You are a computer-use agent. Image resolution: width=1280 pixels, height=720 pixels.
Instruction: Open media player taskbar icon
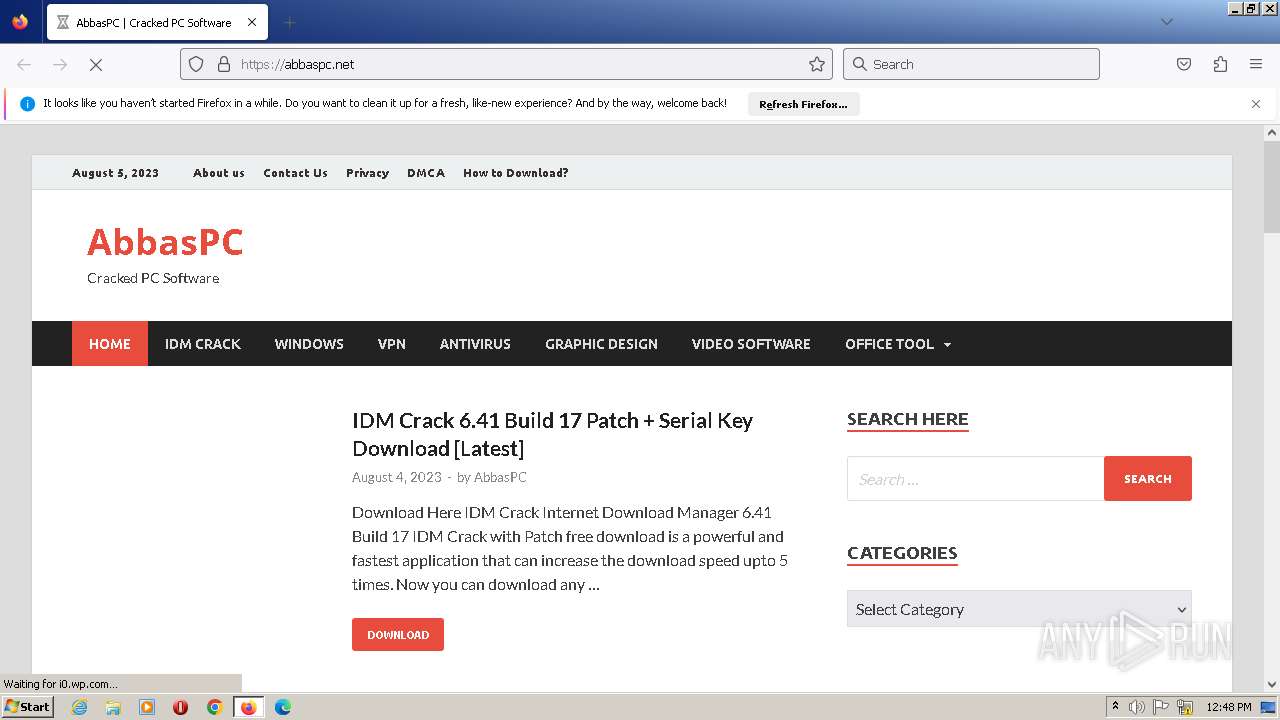pyautogui.click(x=147, y=707)
